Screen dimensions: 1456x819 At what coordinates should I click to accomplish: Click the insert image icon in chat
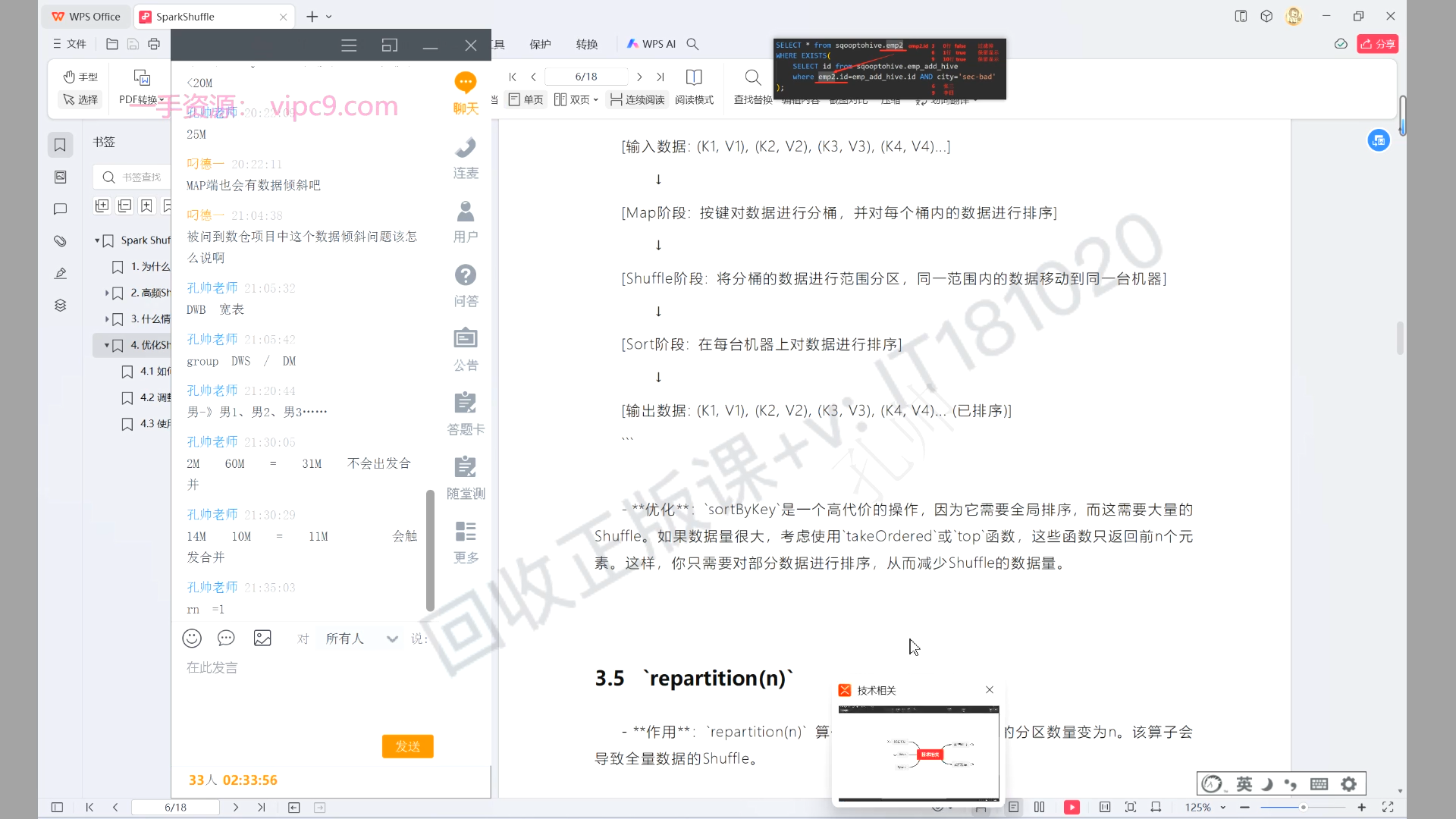pyautogui.click(x=262, y=639)
